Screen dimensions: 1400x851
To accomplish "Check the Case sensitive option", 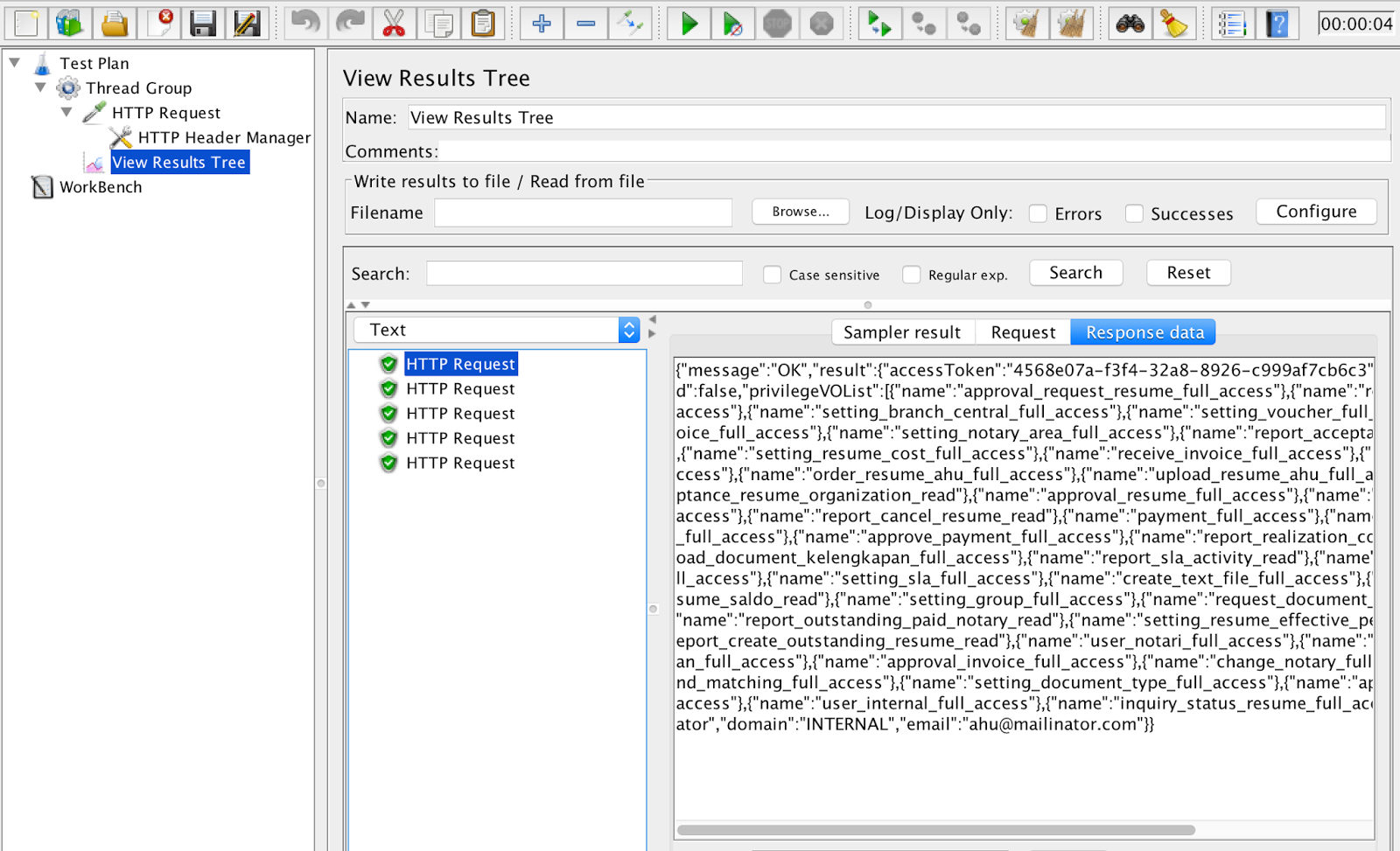I will (773, 274).
